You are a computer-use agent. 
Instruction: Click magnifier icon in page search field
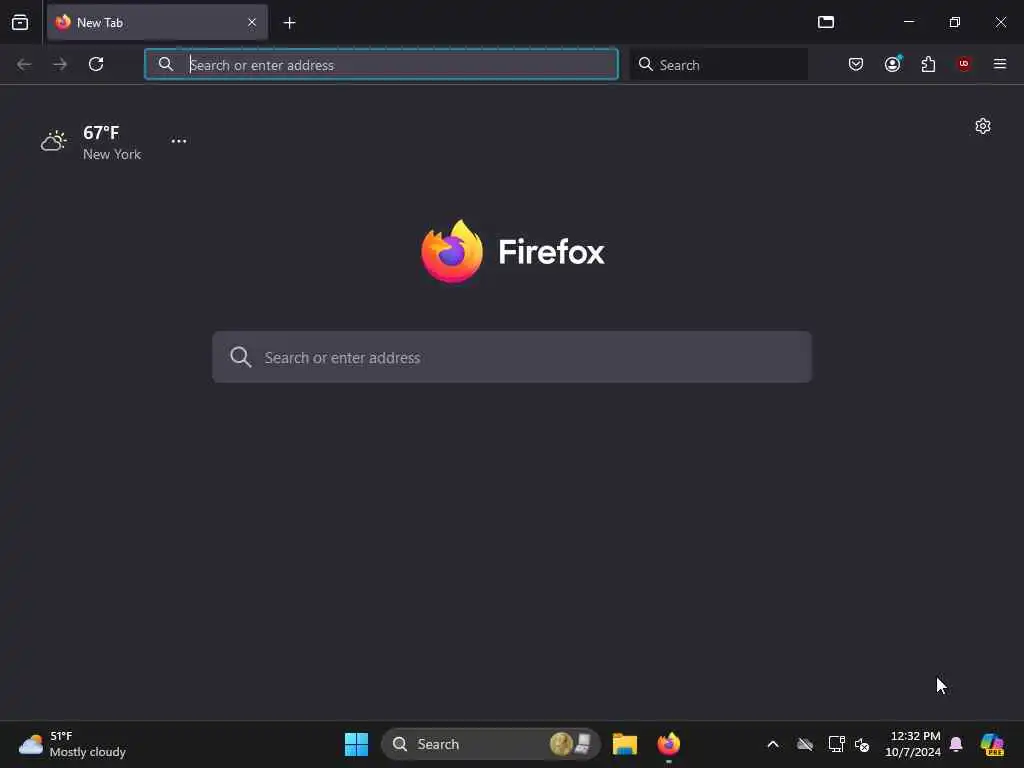[240, 357]
